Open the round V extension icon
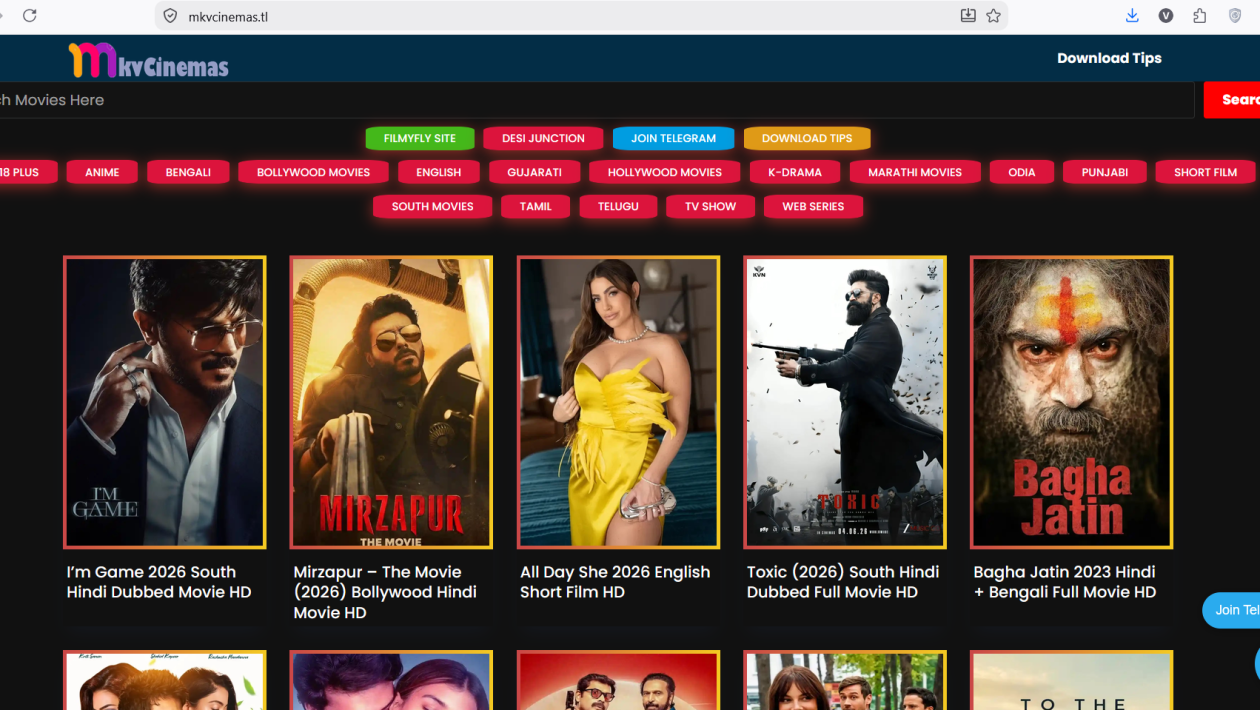 pos(1166,15)
